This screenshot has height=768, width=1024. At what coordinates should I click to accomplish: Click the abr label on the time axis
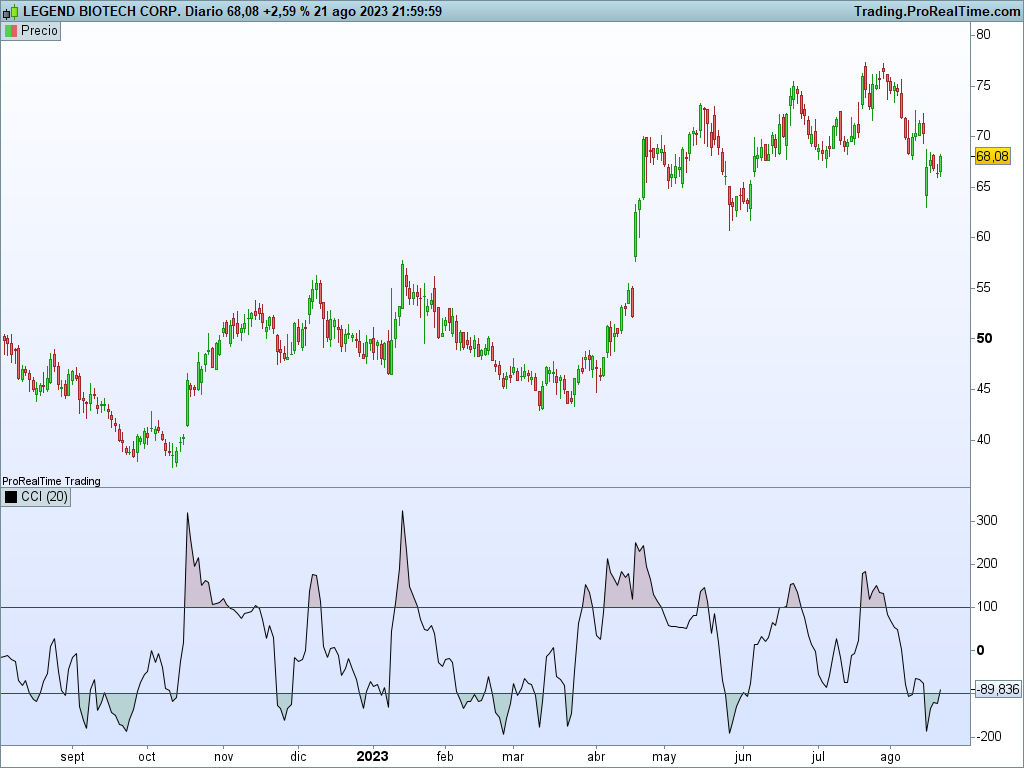click(x=596, y=757)
